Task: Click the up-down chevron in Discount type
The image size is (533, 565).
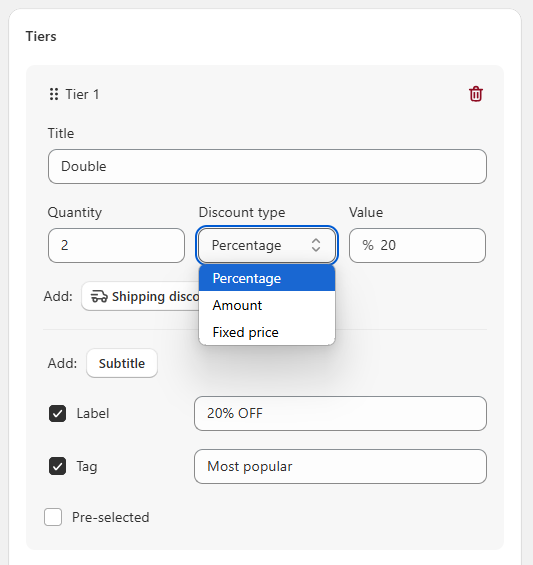Action: [316, 245]
